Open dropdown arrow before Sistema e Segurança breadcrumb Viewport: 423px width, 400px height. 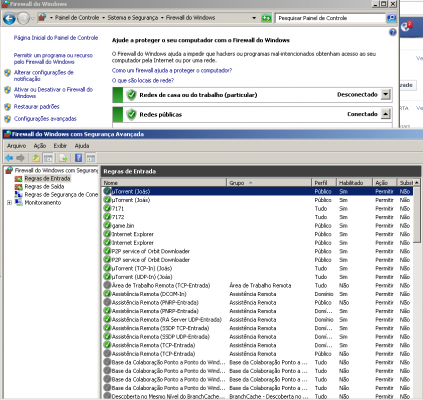[x=103, y=18]
